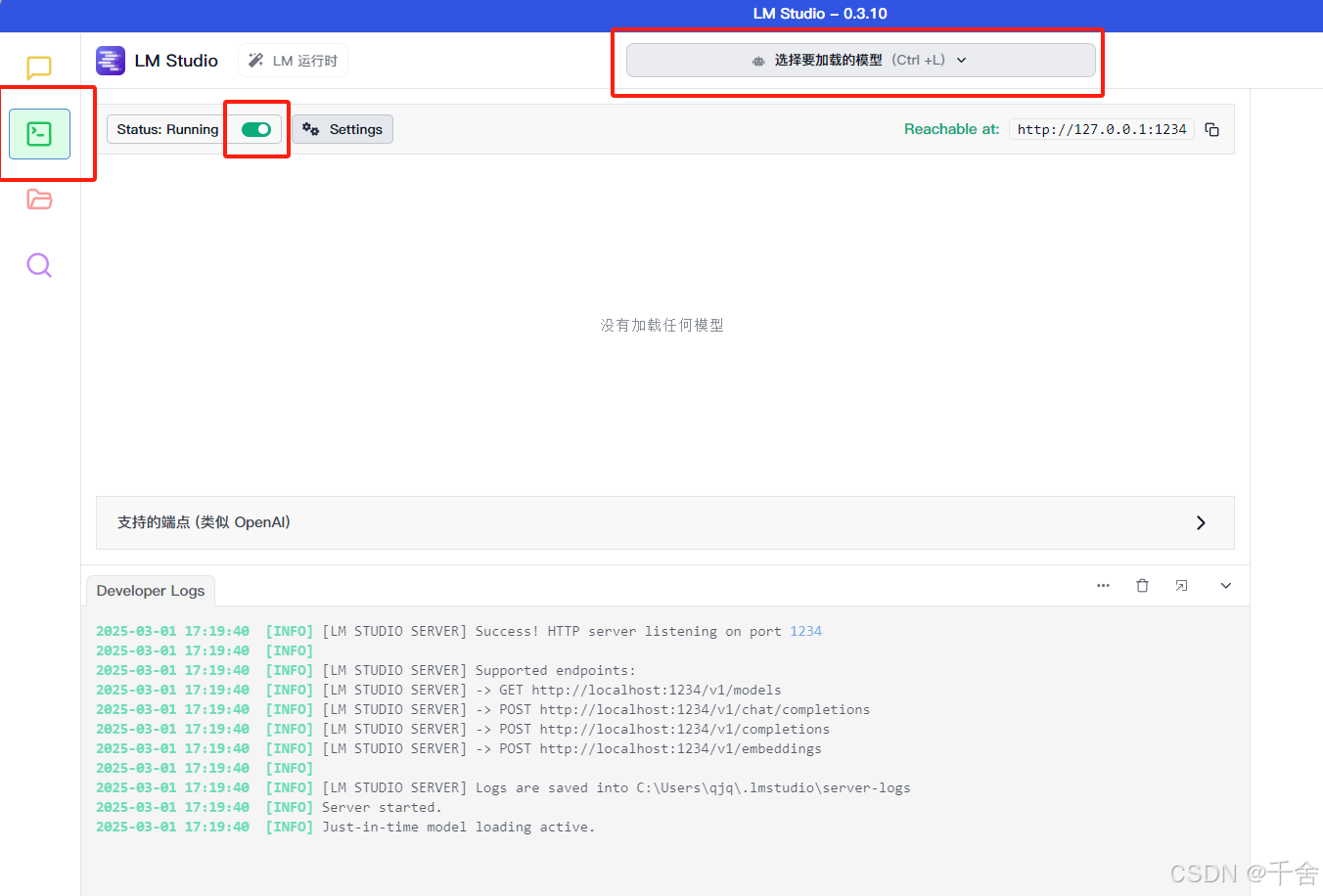Collapse the Developer Logs panel chevron
The image size is (1323, 896).
(1225, 585)
